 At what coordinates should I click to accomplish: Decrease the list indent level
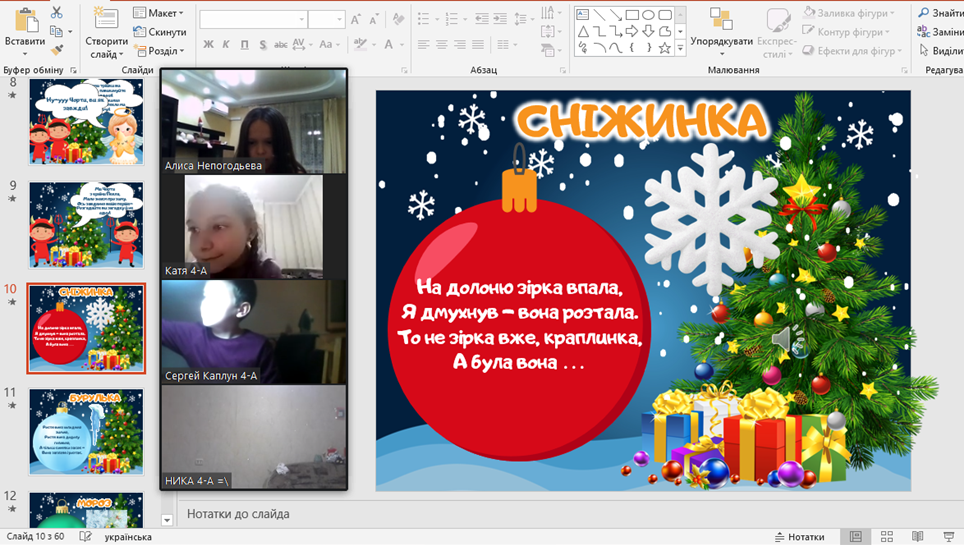pyautogui.click(x=481, y=19)
